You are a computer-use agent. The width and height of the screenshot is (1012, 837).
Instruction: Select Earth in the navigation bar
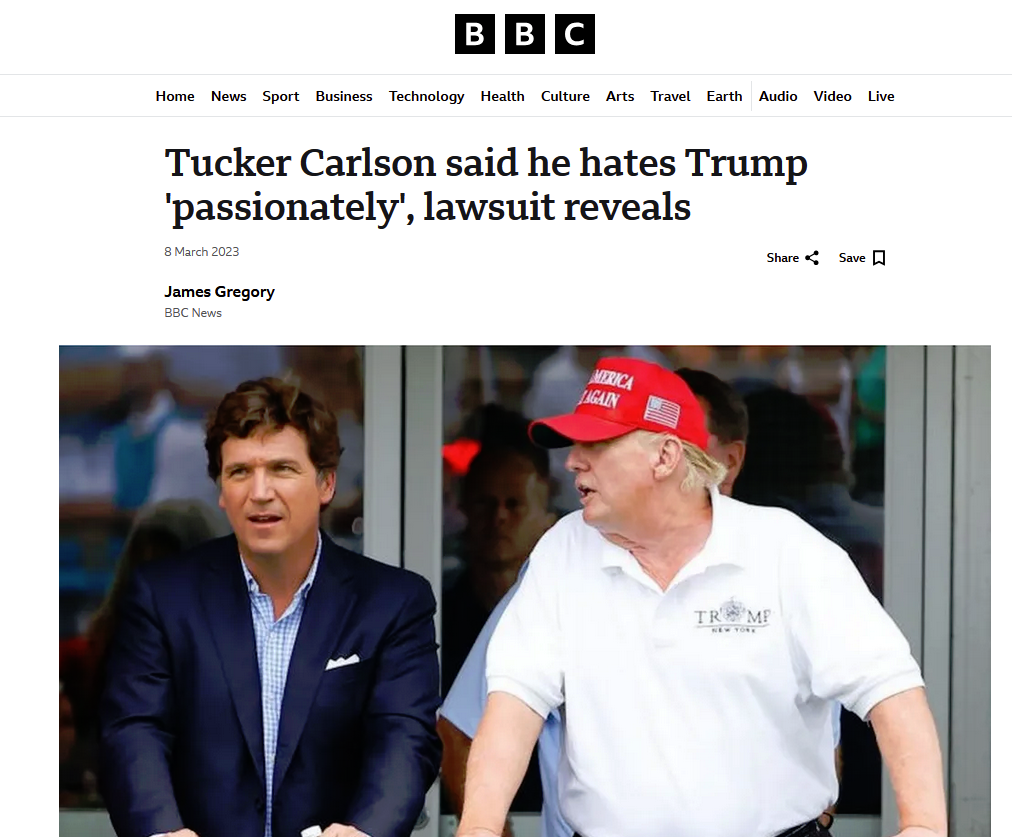point(724,96)
